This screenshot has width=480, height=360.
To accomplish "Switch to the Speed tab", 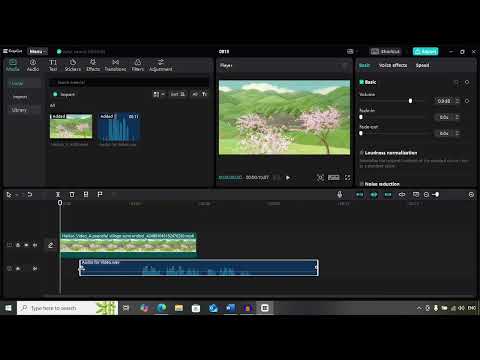I will pyautogui.click(x=422, y=65).
